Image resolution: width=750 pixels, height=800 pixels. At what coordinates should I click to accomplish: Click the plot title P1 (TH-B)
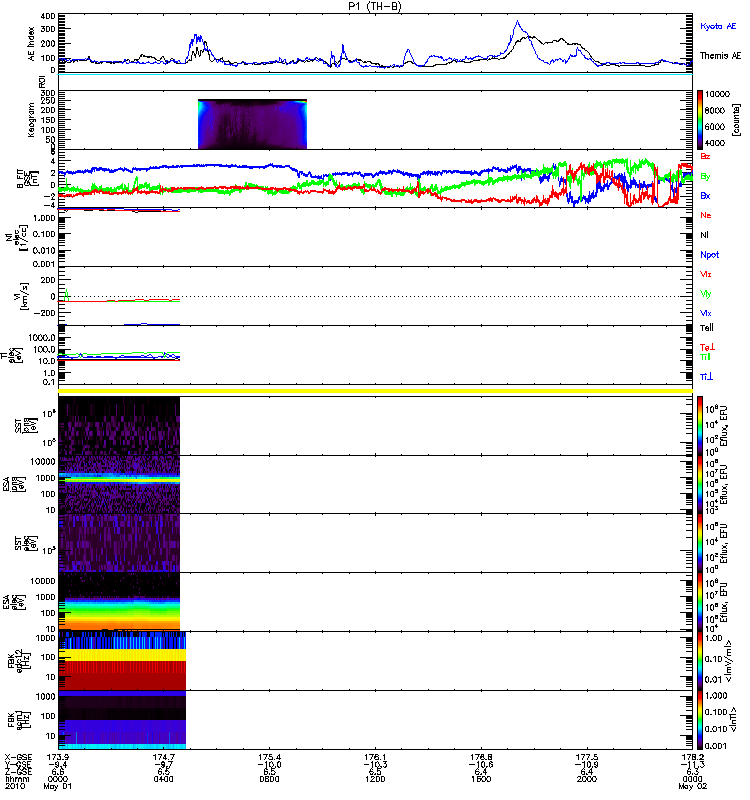[x=374, y=7]
